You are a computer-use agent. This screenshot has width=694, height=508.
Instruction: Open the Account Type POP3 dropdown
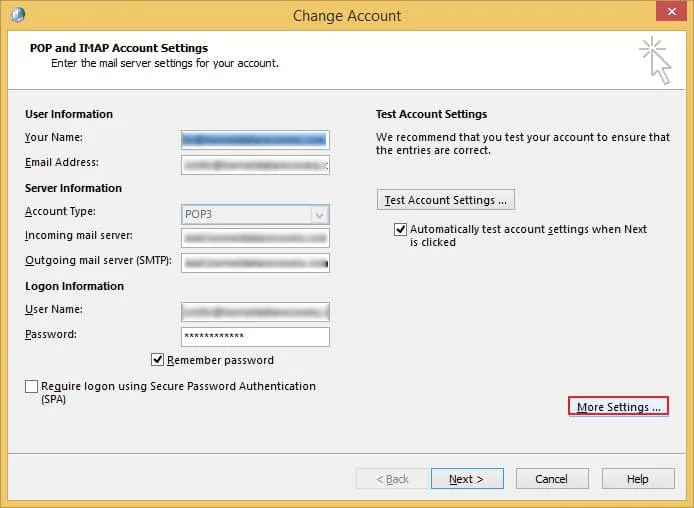pyautogui.click(x=255, y=215)
